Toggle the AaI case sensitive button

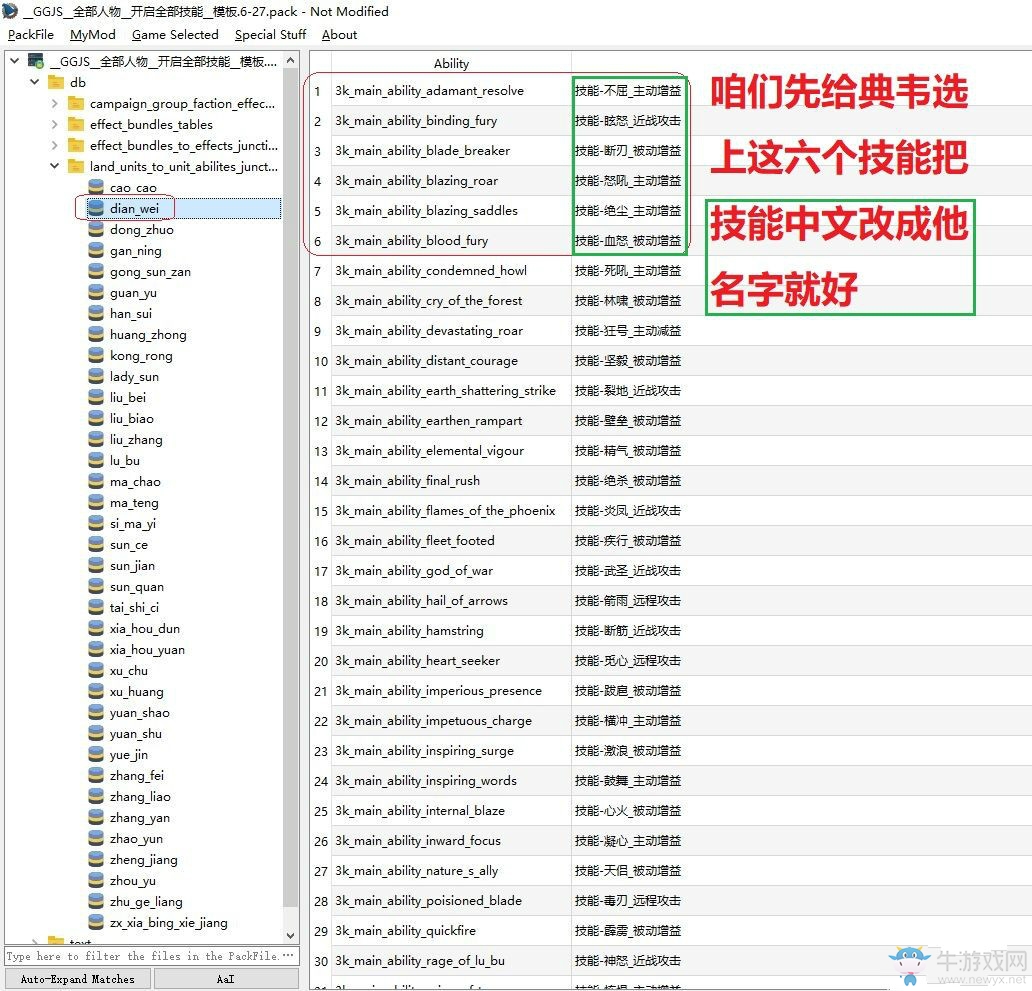(x=226, y=979)
